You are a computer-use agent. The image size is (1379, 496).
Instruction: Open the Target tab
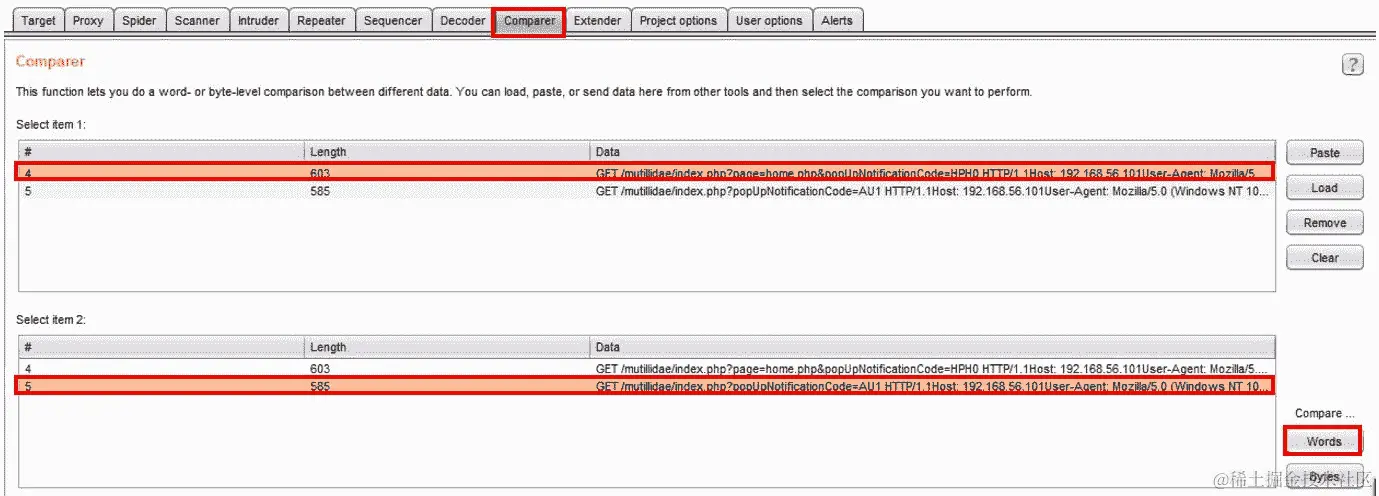[39, 20]
